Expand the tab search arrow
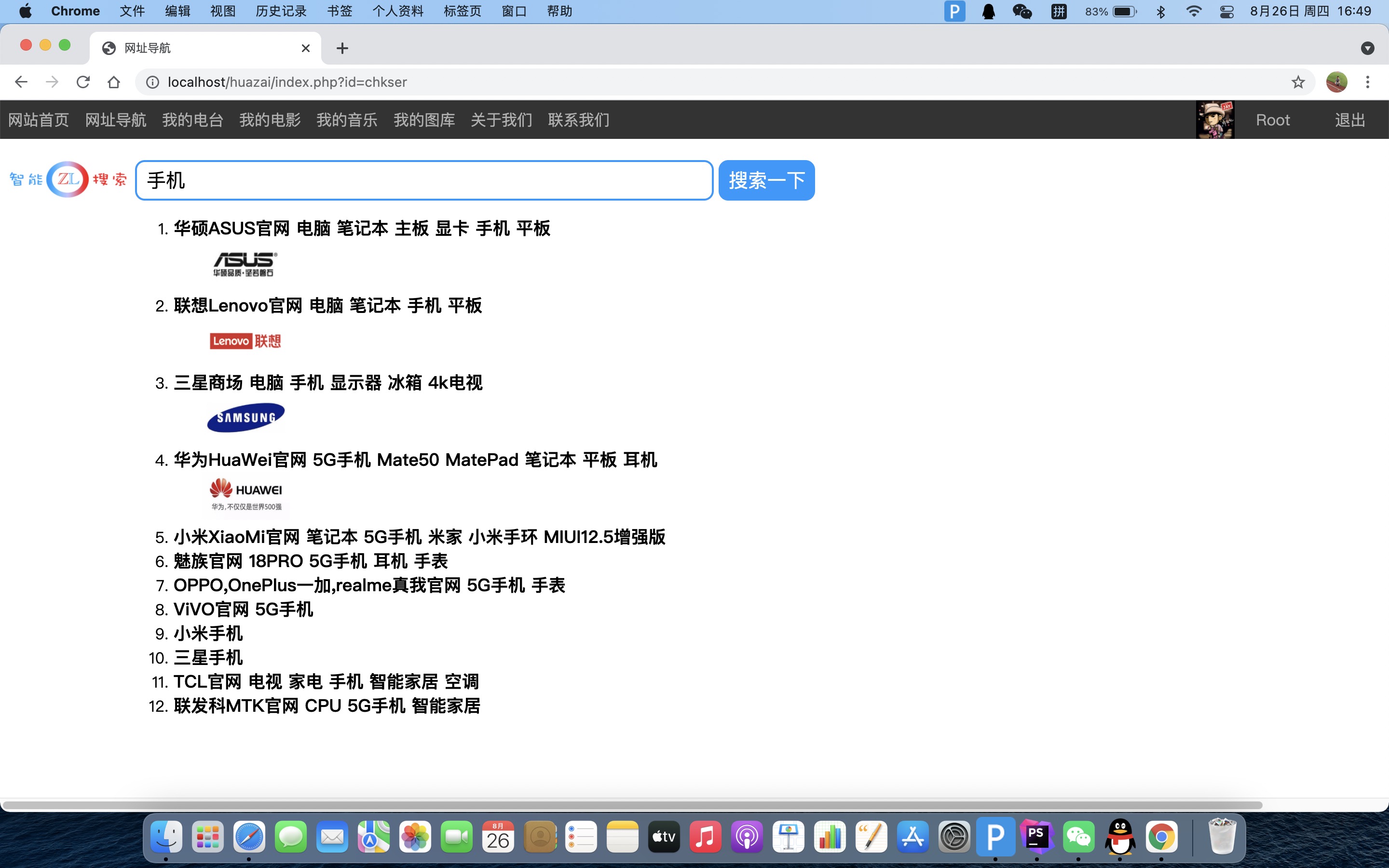 click(1367, 48)
